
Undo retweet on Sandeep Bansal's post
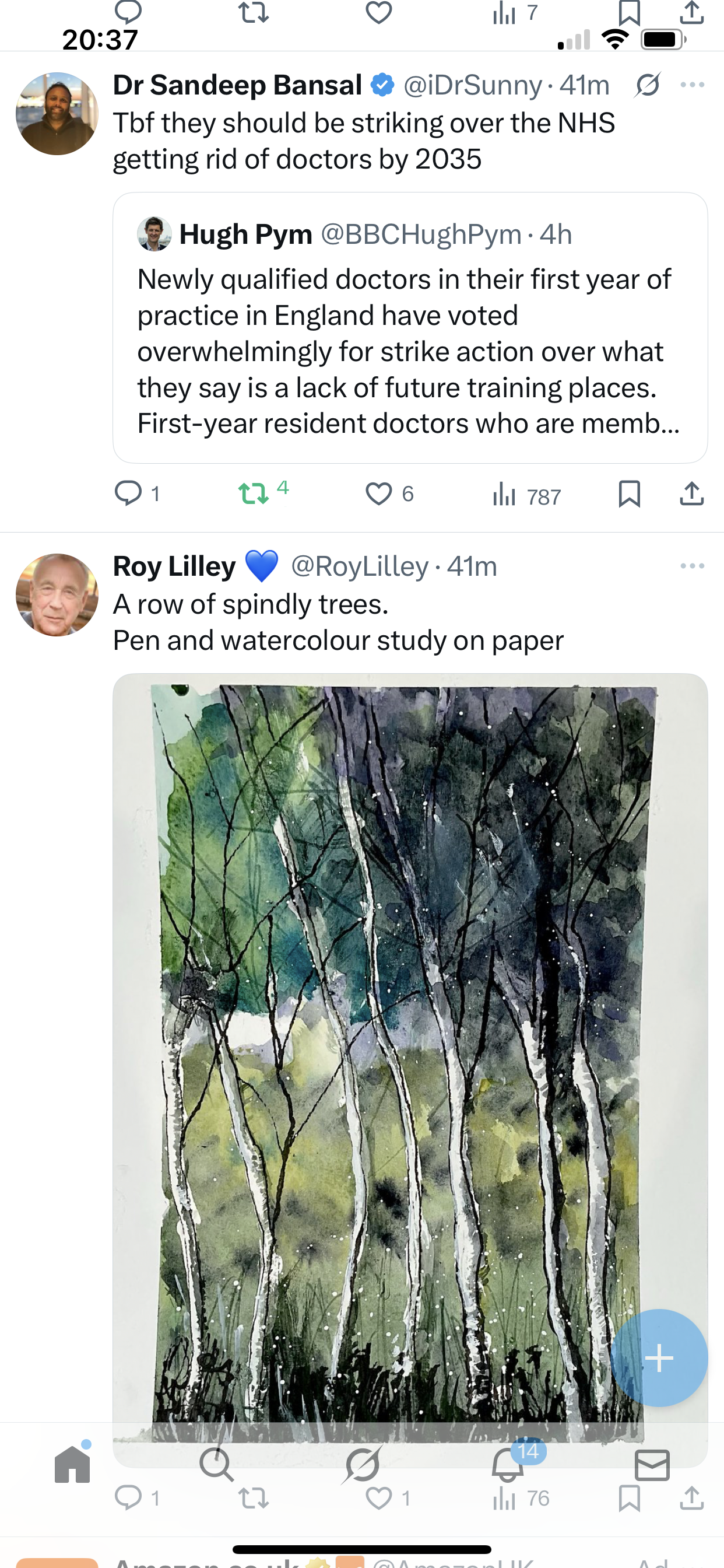[253, 494]
